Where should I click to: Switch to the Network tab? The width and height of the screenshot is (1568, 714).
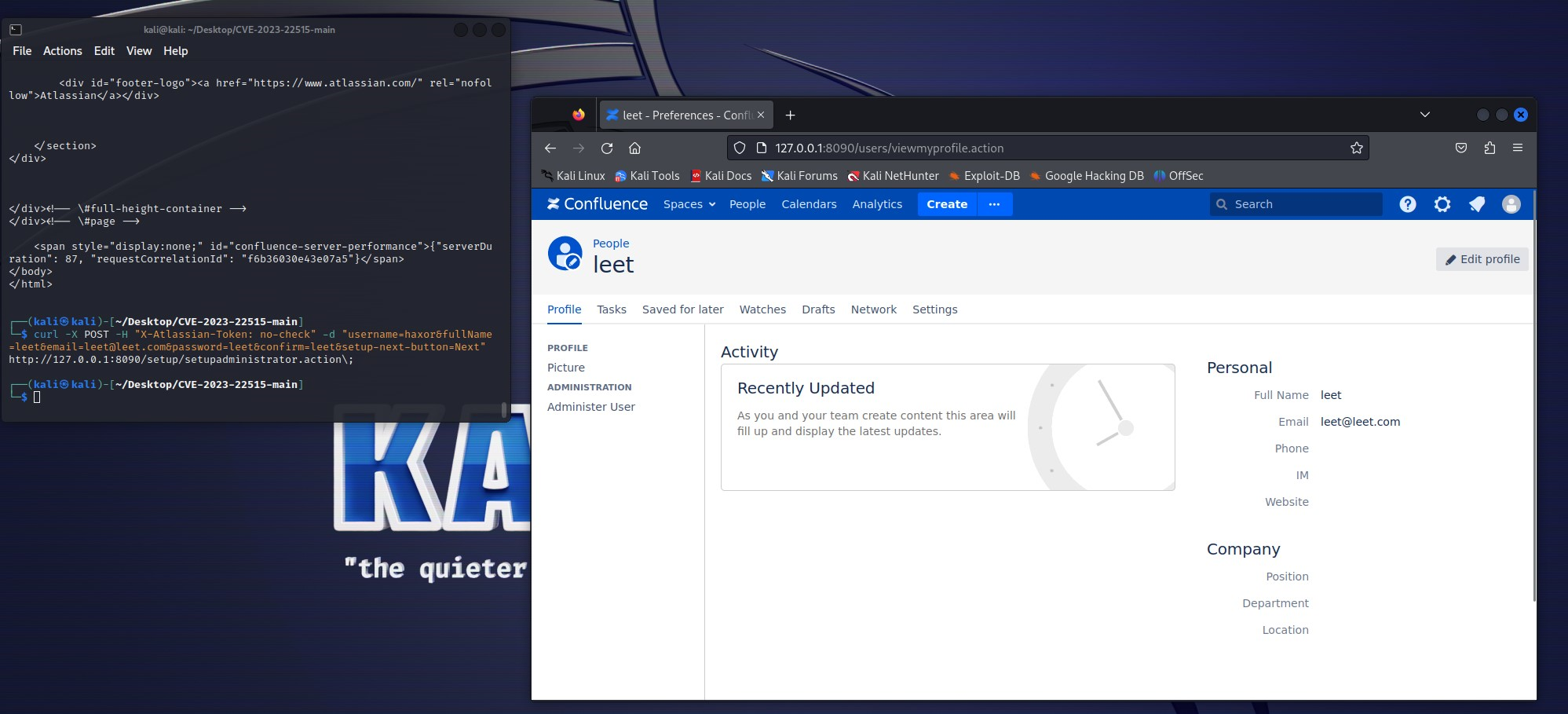tap(874, 309)
